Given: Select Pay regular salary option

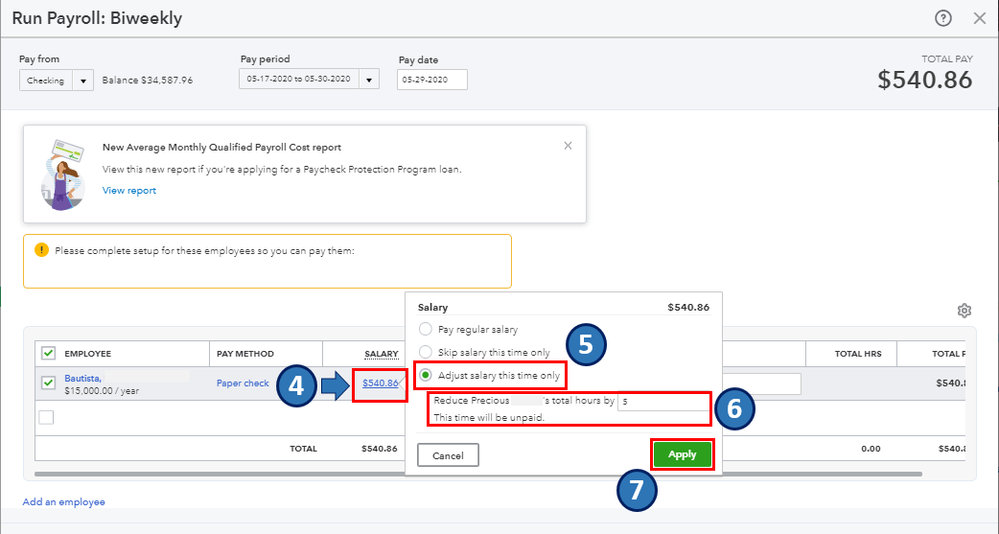Looking at the screenshot, I should 427,329.
